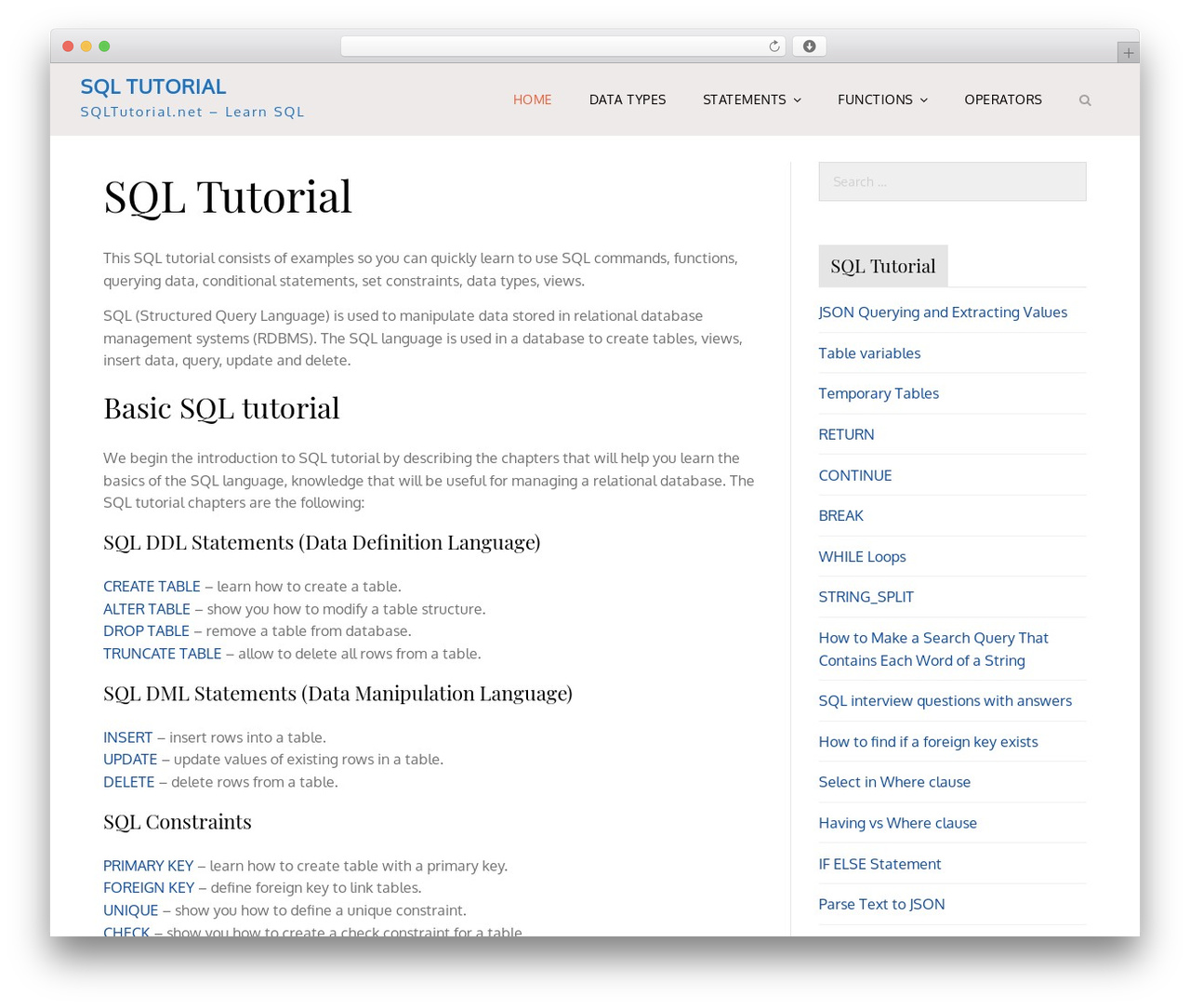
Task: Open the TRUNCATE TABLE link
Action: 163,654
